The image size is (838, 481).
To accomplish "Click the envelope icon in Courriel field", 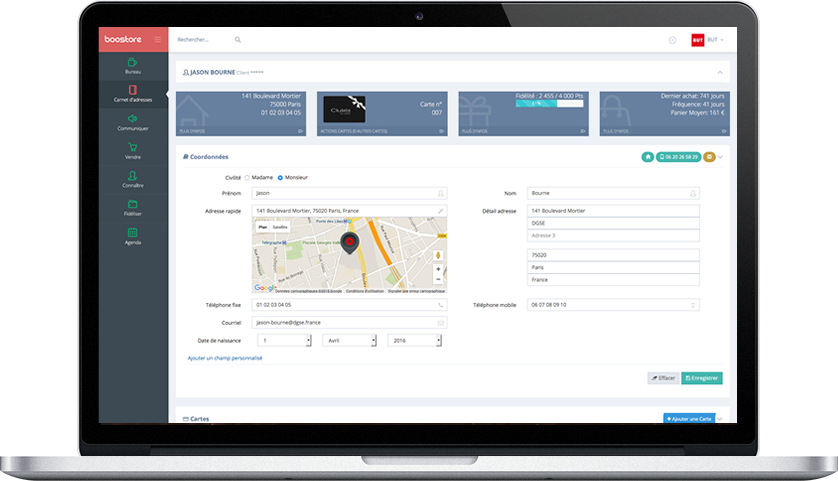I will 441,323.
